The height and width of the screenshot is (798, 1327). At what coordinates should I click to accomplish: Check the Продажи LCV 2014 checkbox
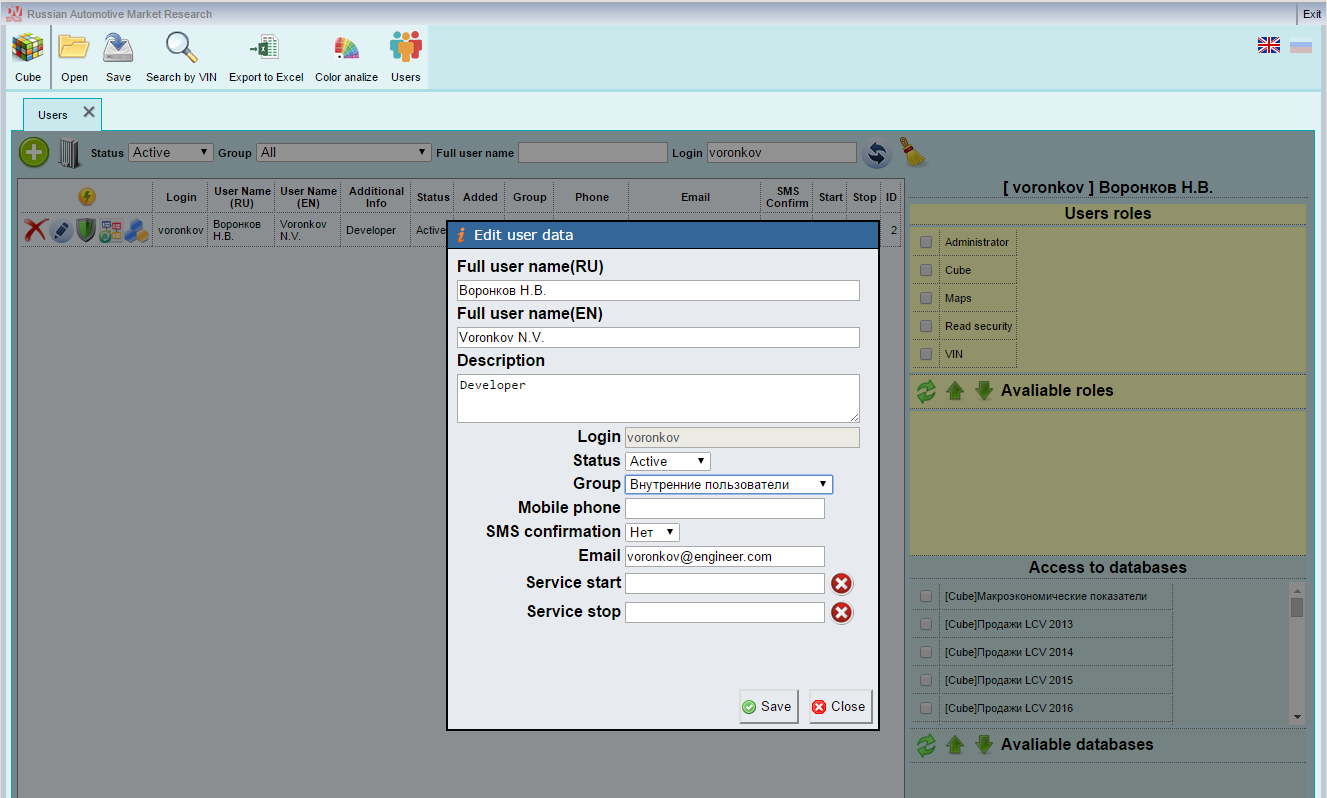click(926, 652)
